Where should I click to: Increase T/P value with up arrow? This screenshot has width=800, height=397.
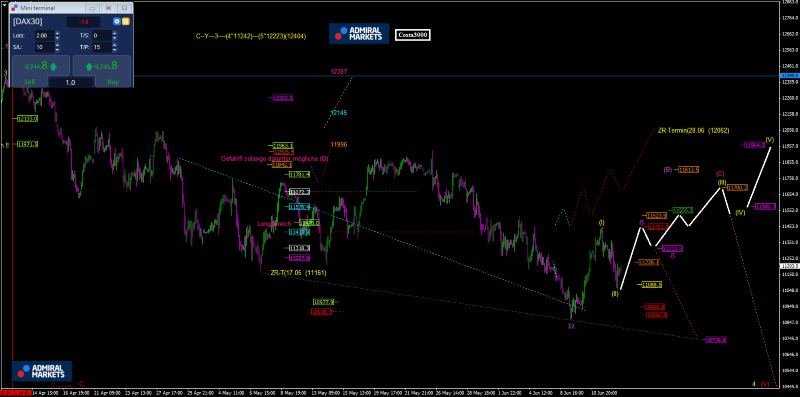coord(115,45)
